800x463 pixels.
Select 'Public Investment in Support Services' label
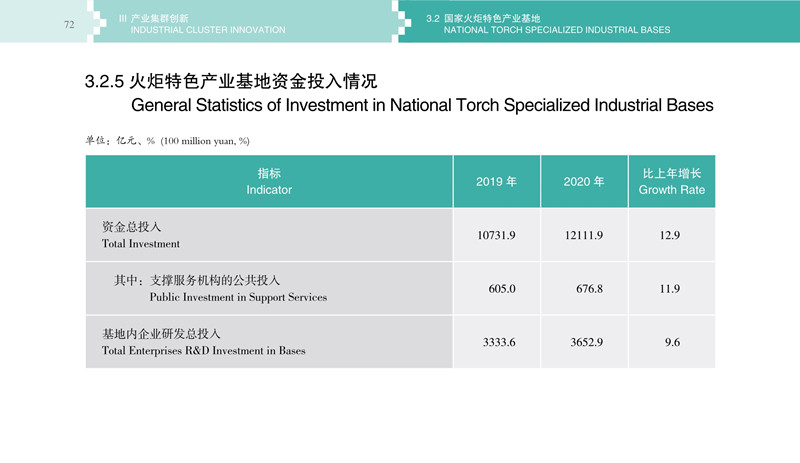tap(238, 297)
